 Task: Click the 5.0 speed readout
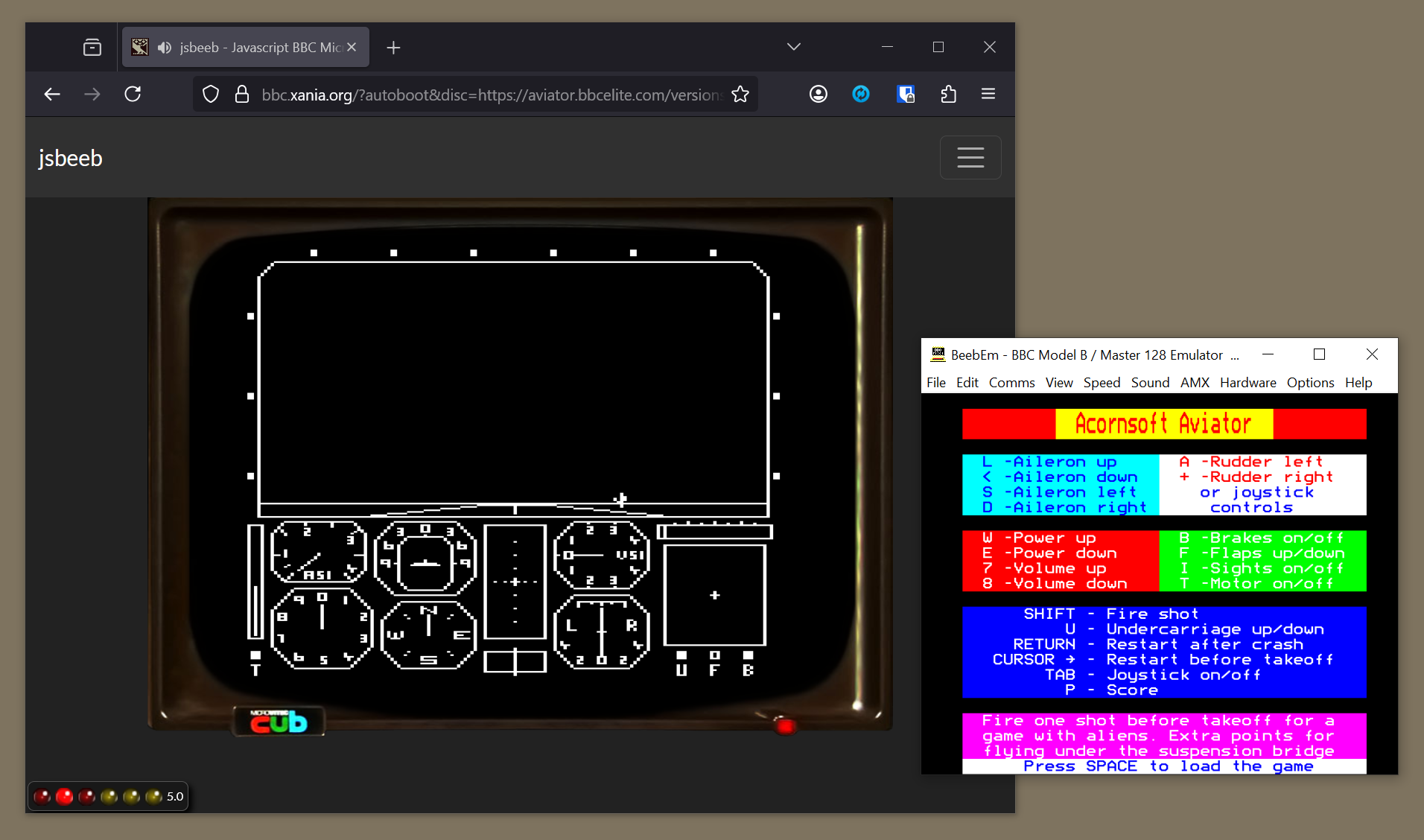coord(175,797)
